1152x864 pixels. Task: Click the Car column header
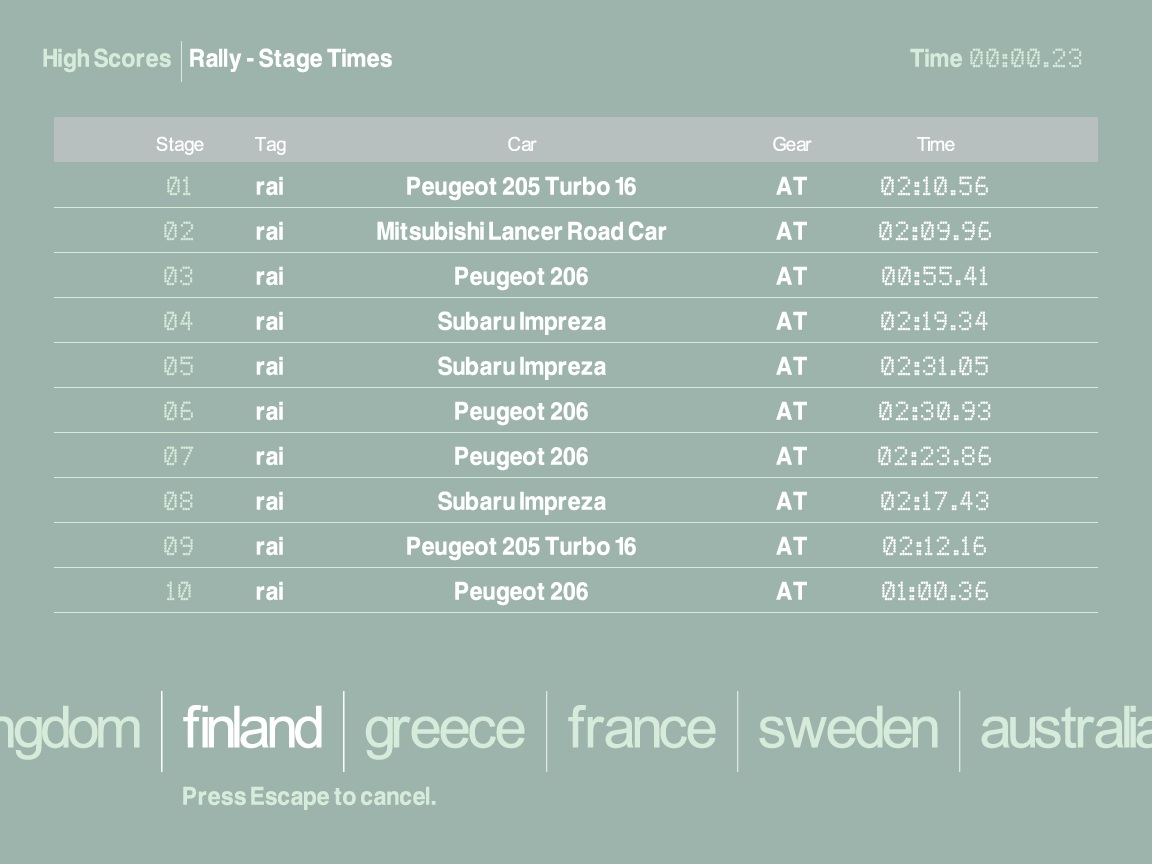tap(521, 144)
